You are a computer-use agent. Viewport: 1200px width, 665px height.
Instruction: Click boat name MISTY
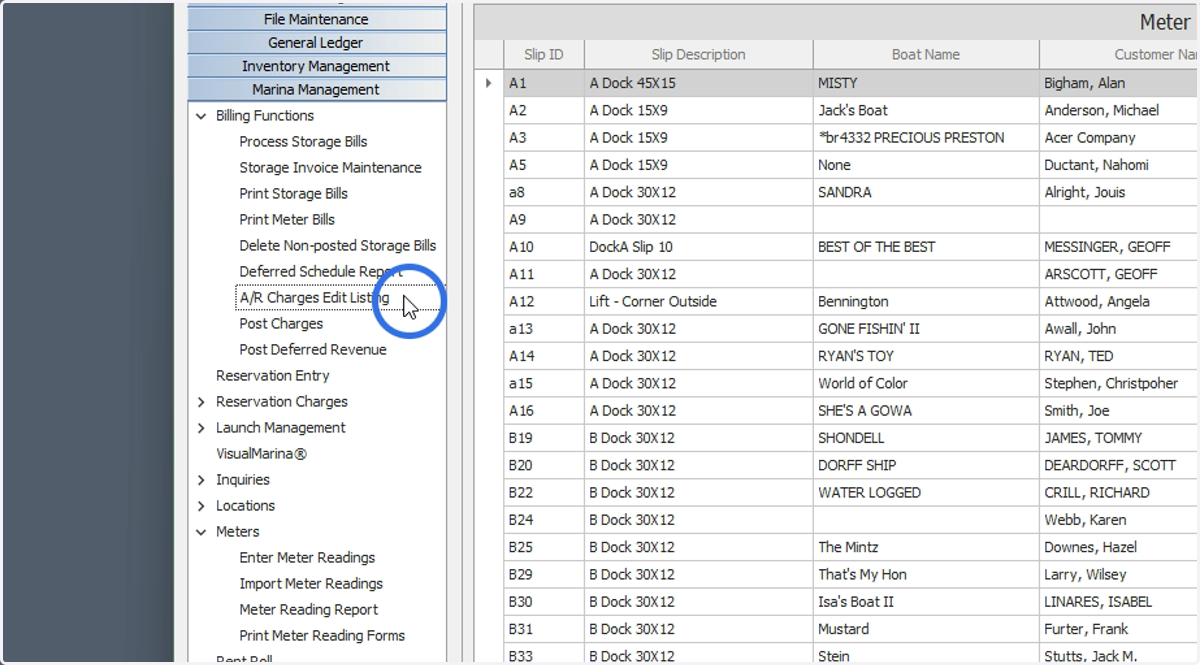[x=837, y=83]
